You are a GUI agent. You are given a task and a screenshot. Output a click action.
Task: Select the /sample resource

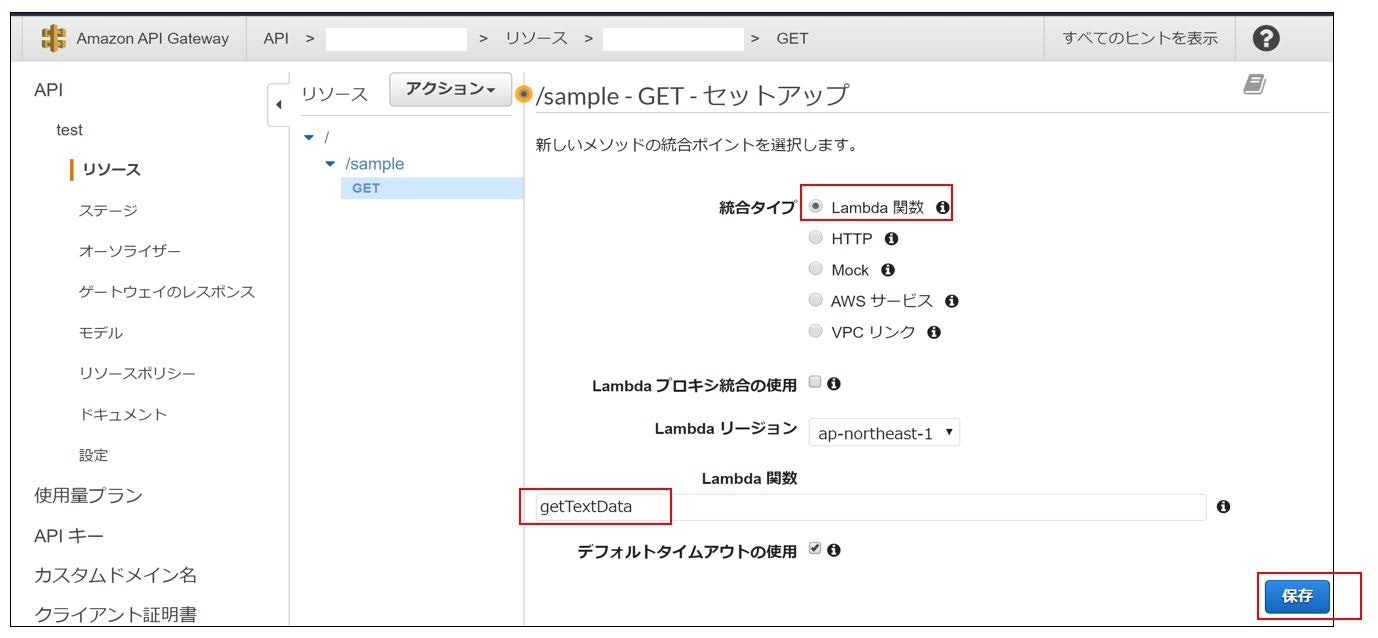pyautogui.click(x=375, y=164)
